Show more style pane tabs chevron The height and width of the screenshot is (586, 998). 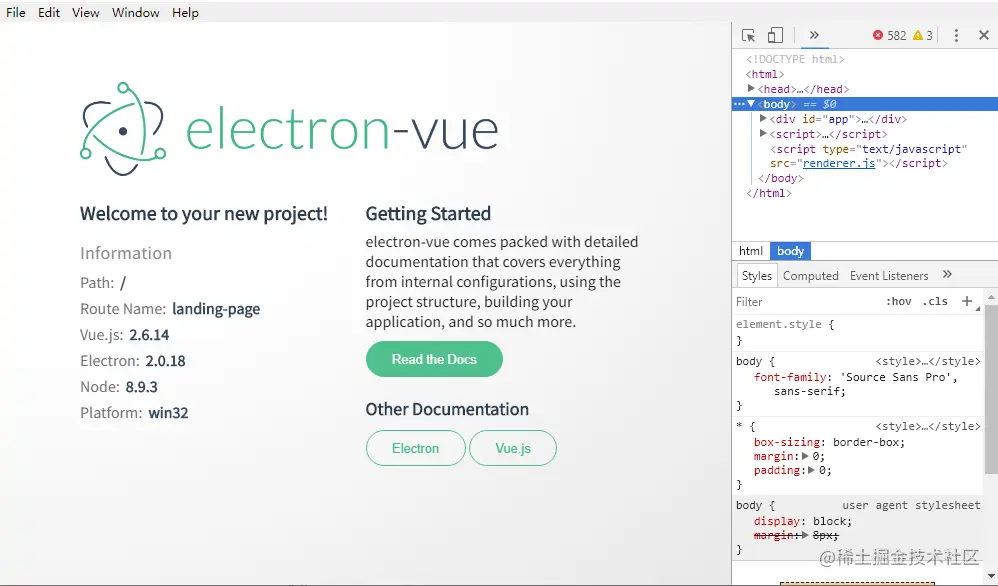947,274
